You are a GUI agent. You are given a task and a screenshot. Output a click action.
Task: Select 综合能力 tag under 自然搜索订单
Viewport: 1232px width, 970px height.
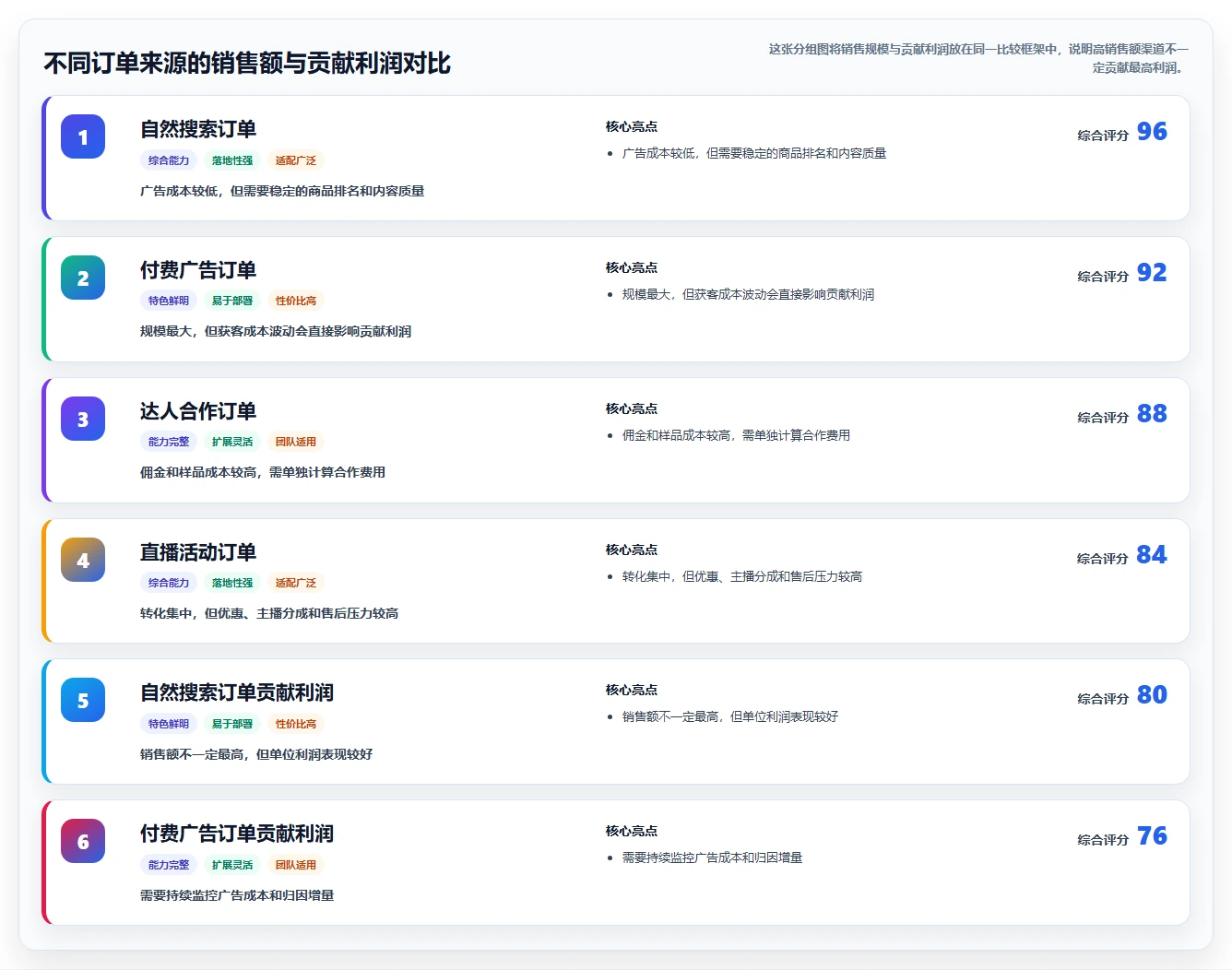coord(169,160)
